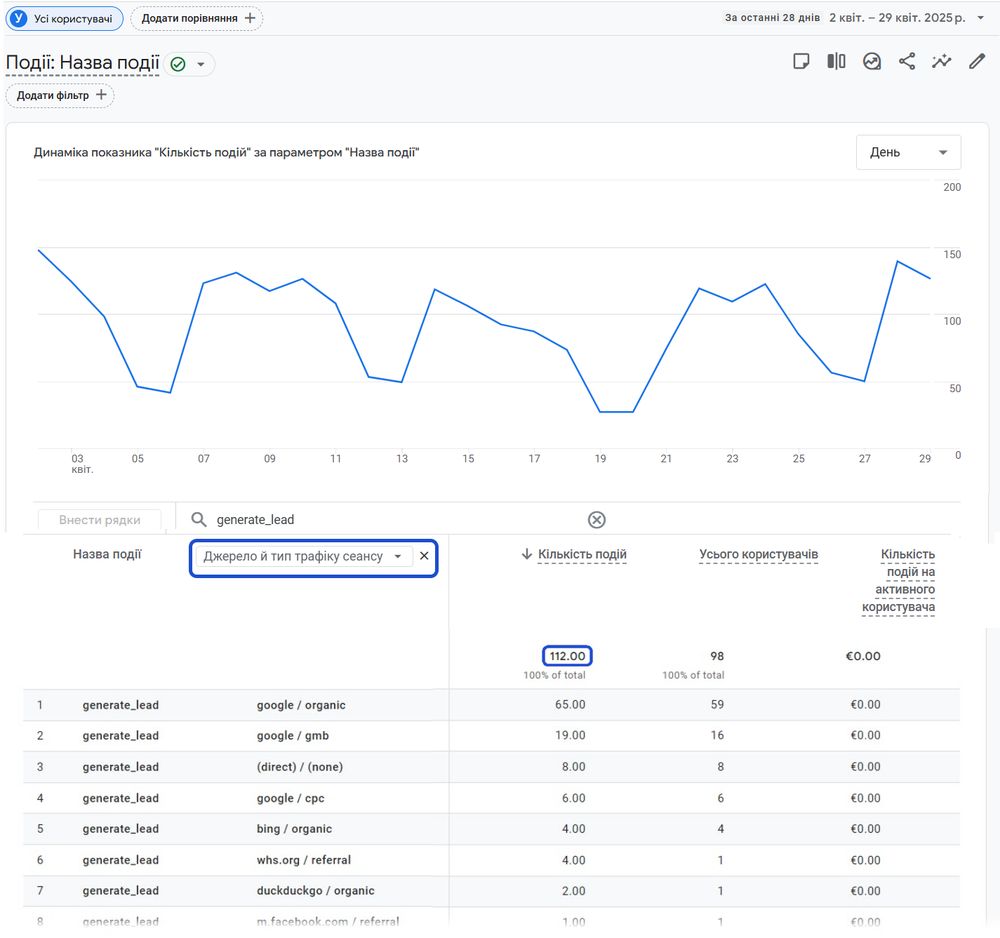
Task: Click event count 6.00 for google / cpc
Action: pos(573,798)
